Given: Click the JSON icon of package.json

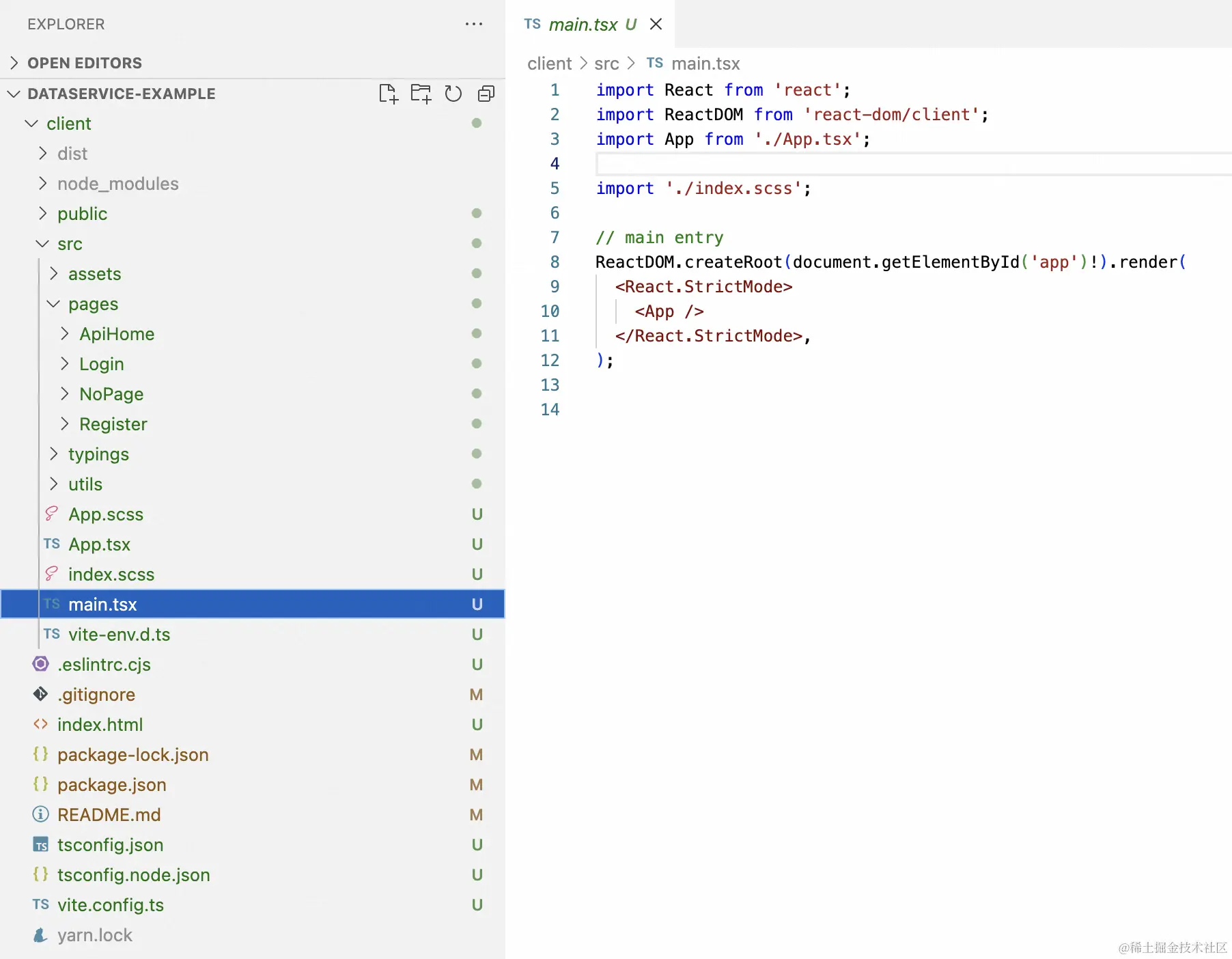Looking at the screenshot, I should (x=41, y=784).
